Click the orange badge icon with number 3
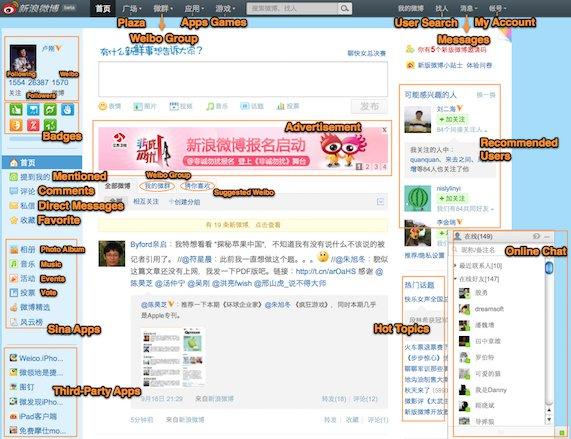 16,125
